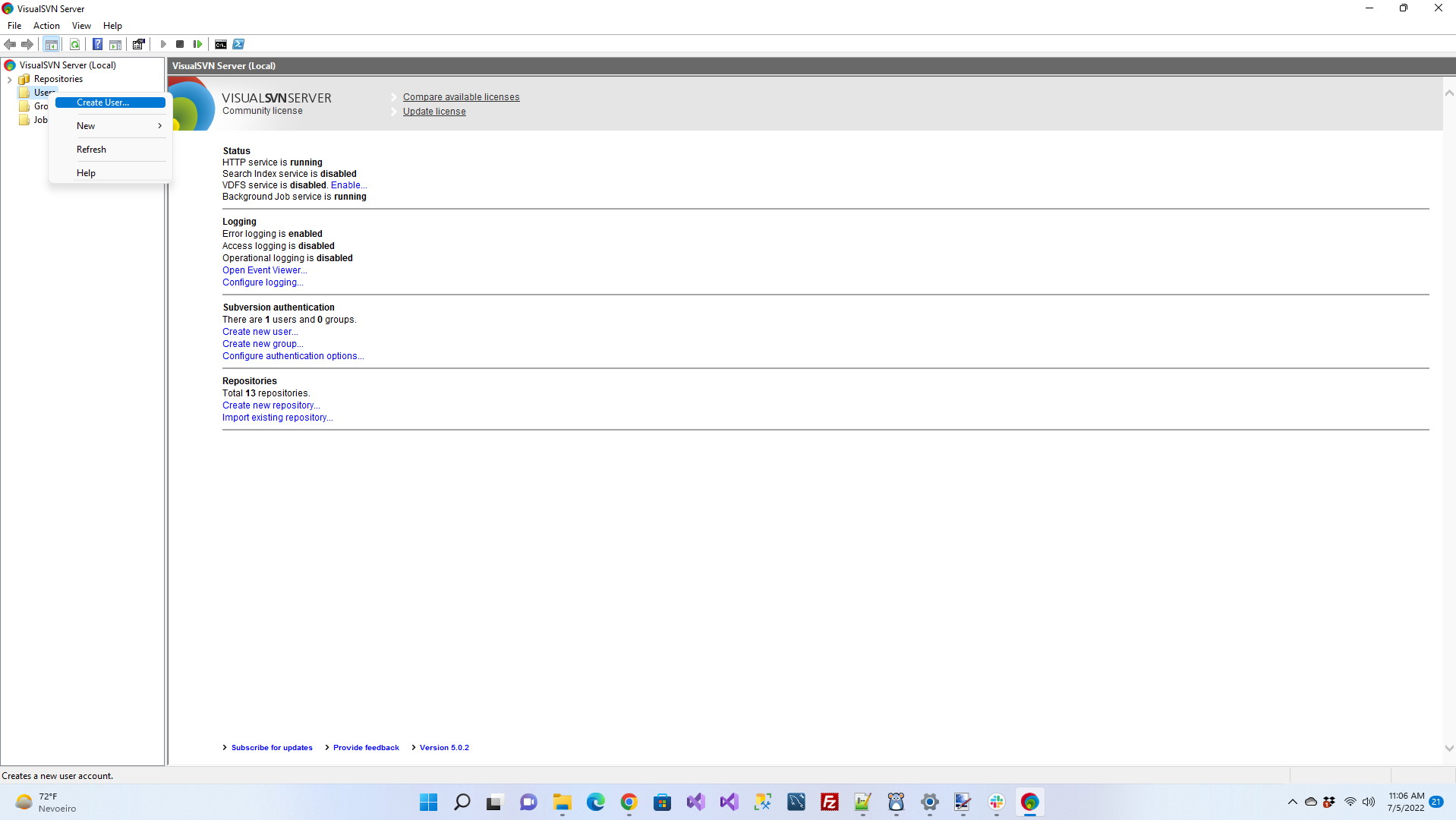
Task: Click the green Restart service icon
Action: click(x=197, y=44)
